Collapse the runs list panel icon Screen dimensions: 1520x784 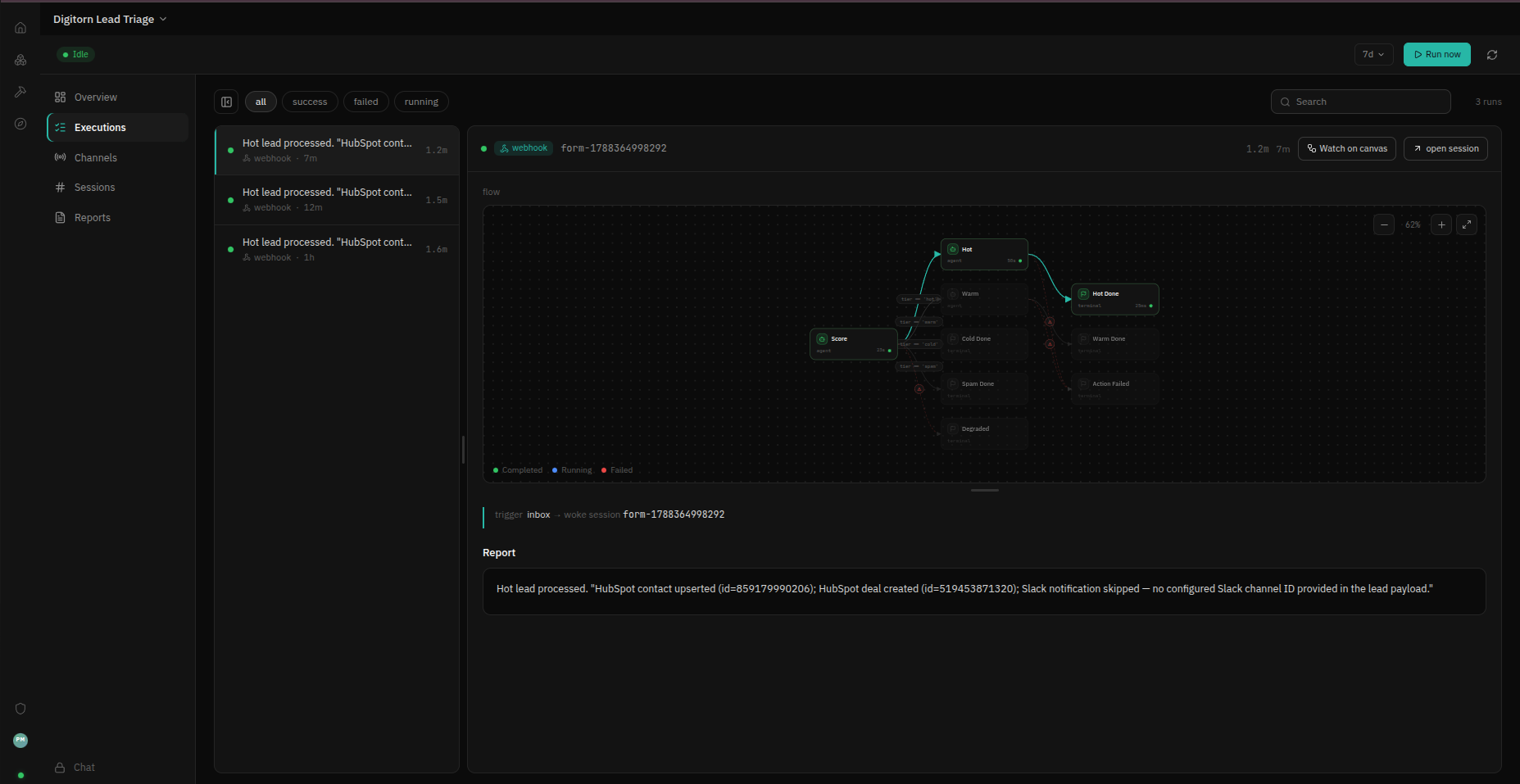click(x=227, y=102)
